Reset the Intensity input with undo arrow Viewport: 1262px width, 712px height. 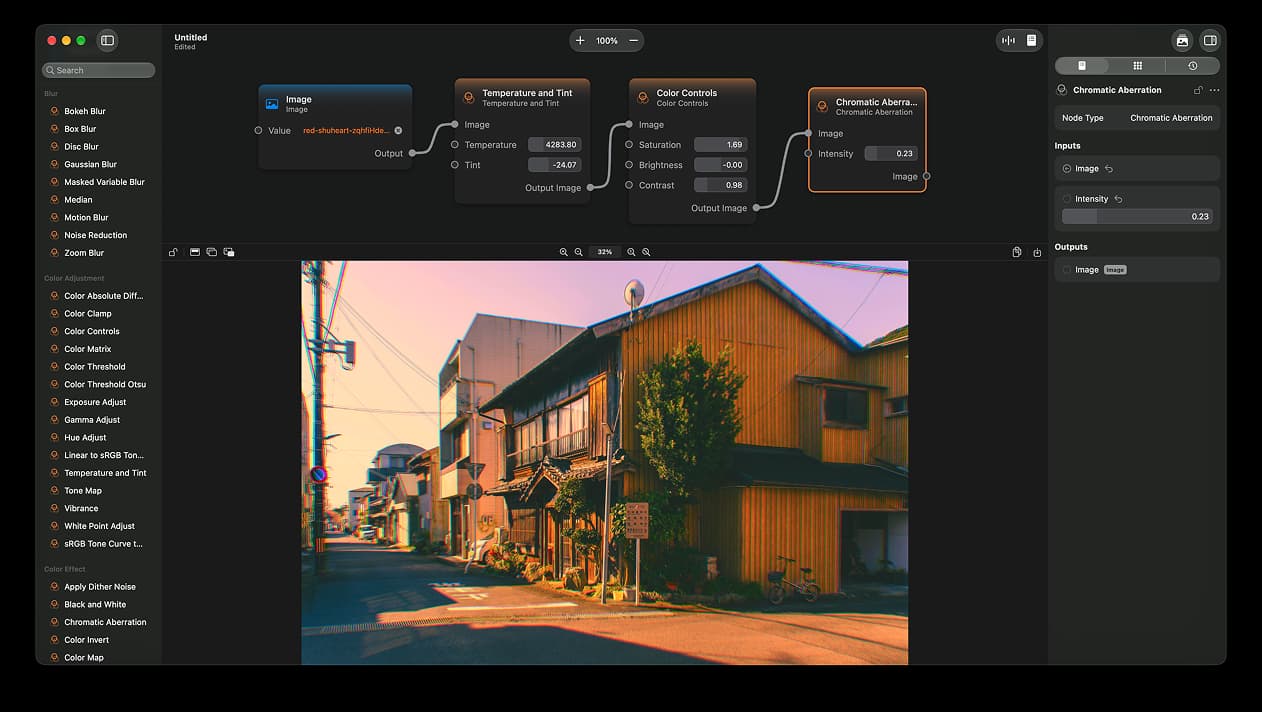[x=1118, y=199]
